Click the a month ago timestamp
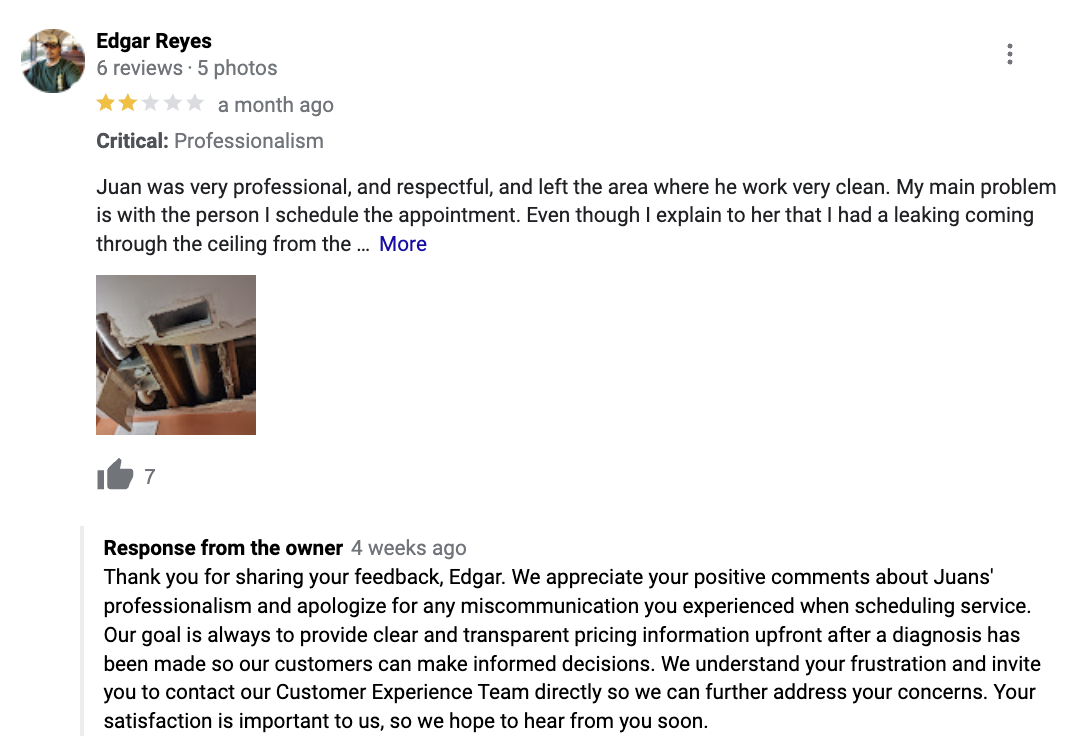Viewport: 1088px width, 756px height. (x=275, y=103)
